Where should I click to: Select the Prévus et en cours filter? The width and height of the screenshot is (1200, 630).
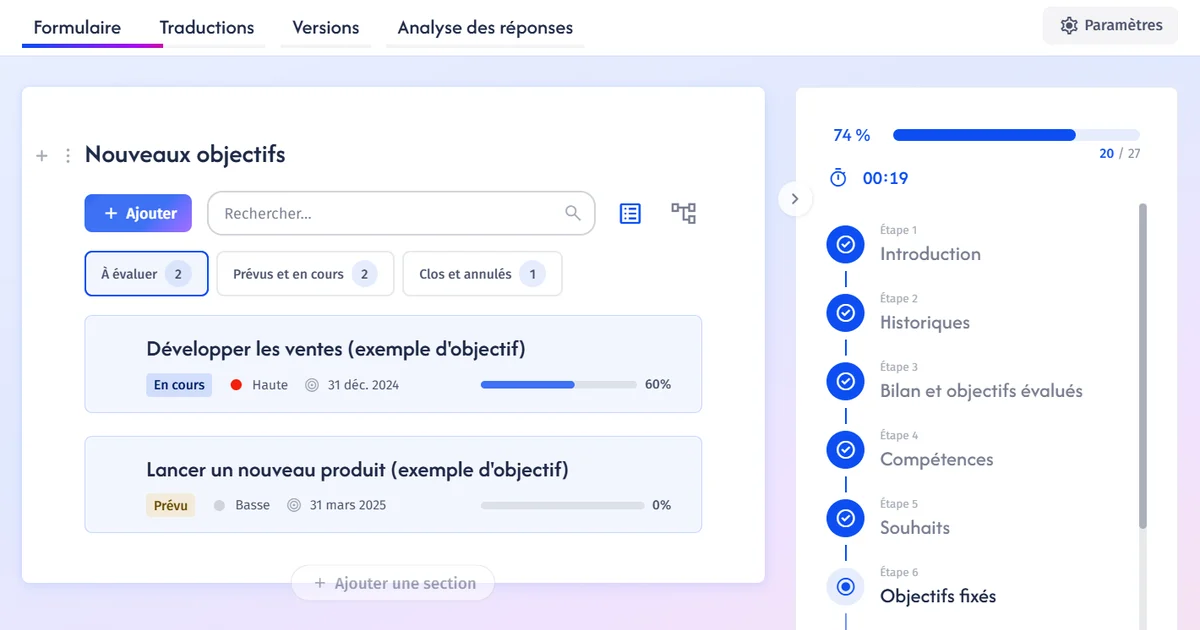click(305, 274)
